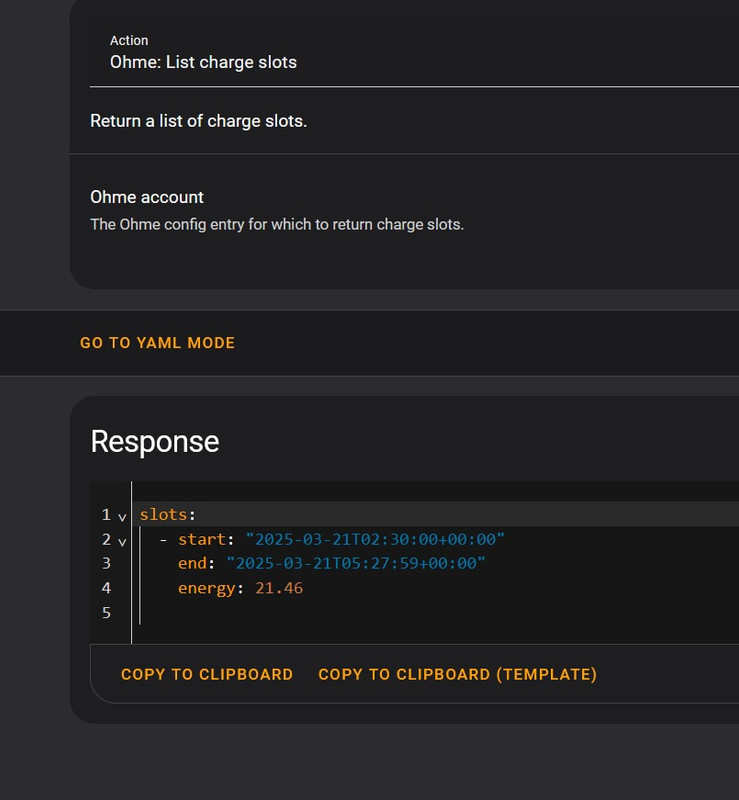Click line number 3 in response editor
Image resolution: width=739 pixels, height=800 pixels.
pos(106,563)
